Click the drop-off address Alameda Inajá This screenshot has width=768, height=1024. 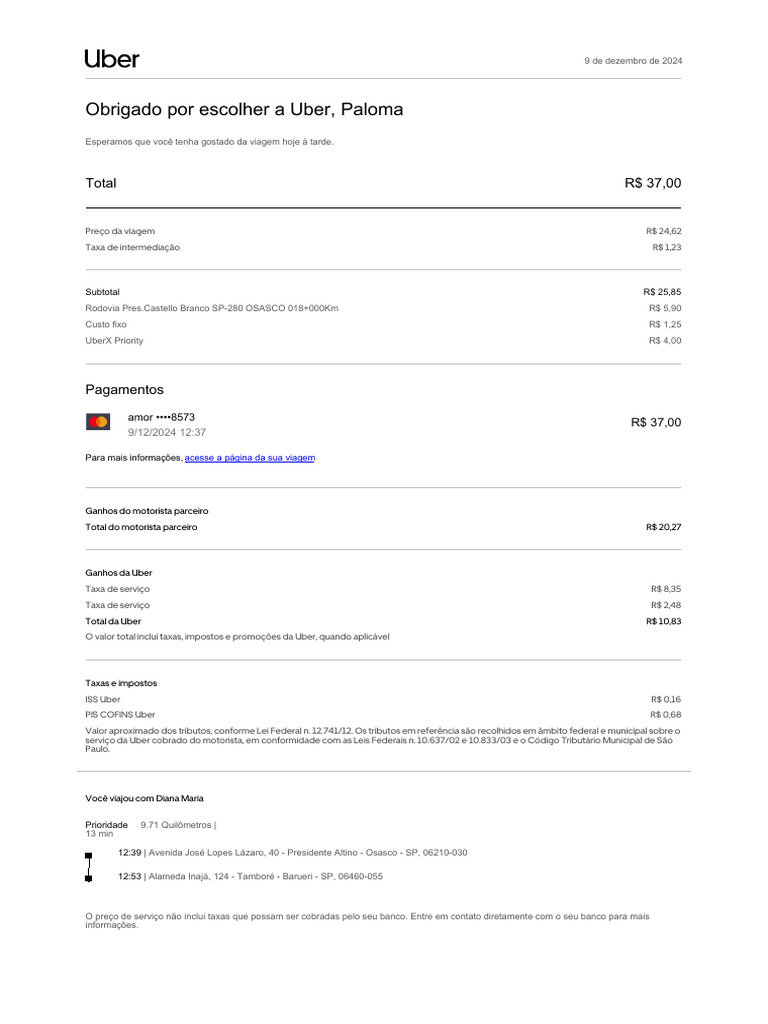[x=264, y=877]
